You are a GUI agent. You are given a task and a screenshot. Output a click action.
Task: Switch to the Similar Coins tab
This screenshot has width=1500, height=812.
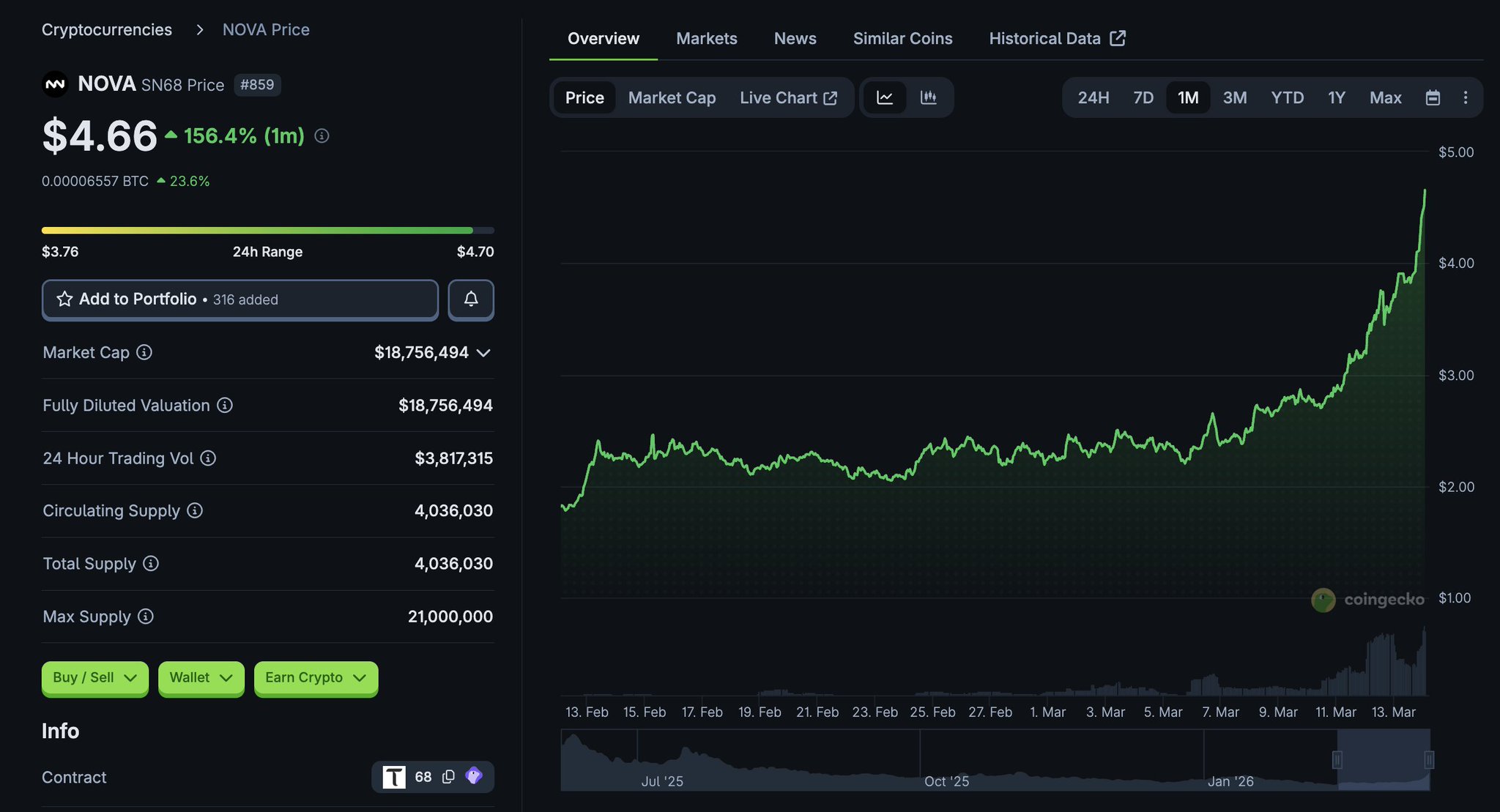[x=902, y=38]
